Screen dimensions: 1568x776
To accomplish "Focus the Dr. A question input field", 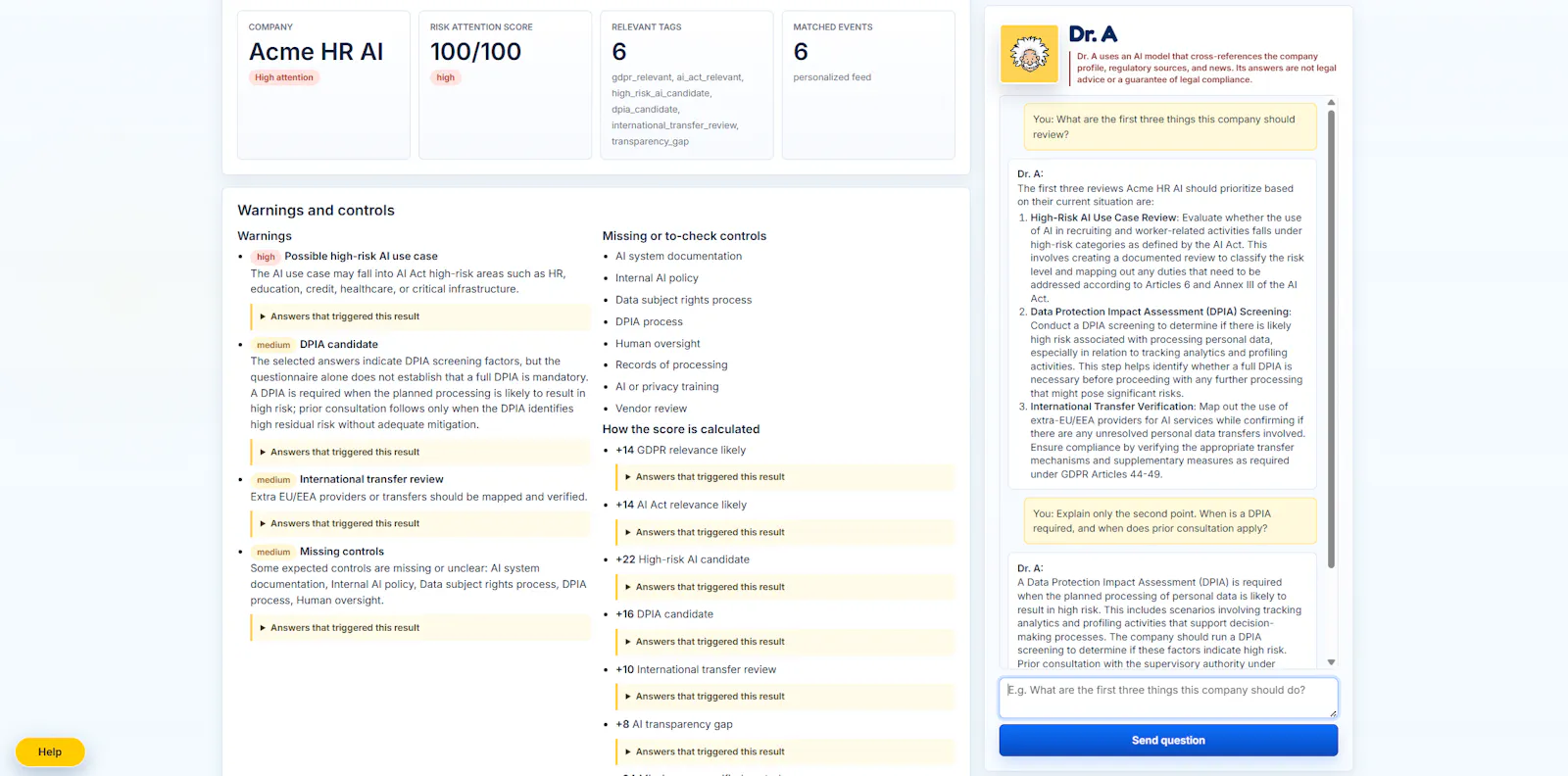I will pos(1168,698).
